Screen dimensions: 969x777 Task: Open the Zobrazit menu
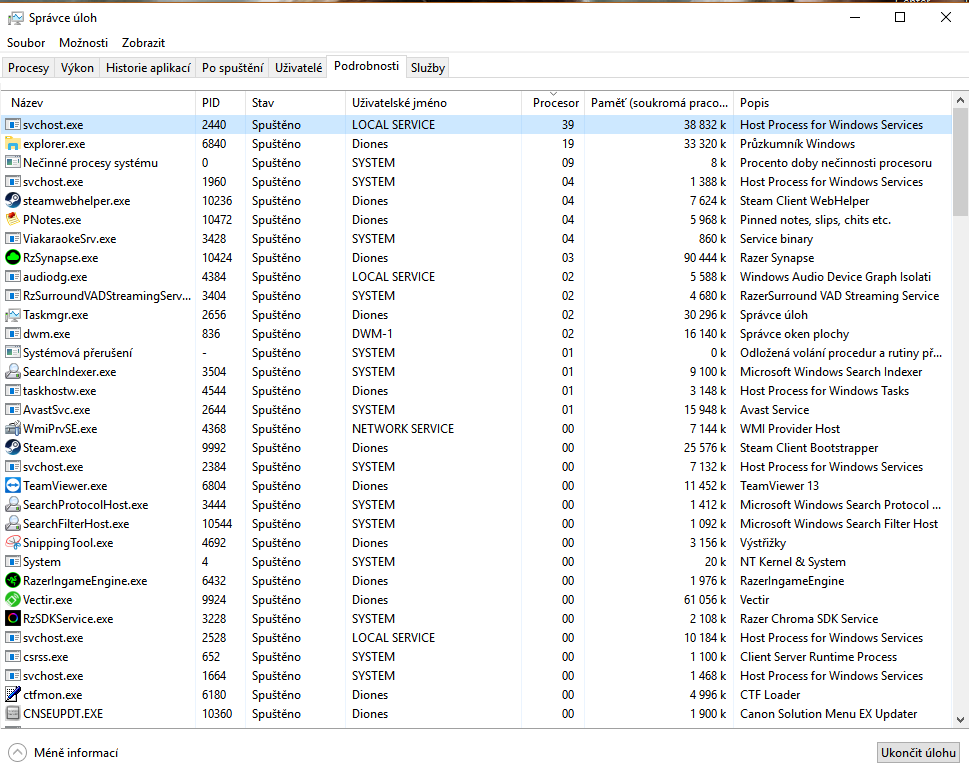[x=143, y=43]
